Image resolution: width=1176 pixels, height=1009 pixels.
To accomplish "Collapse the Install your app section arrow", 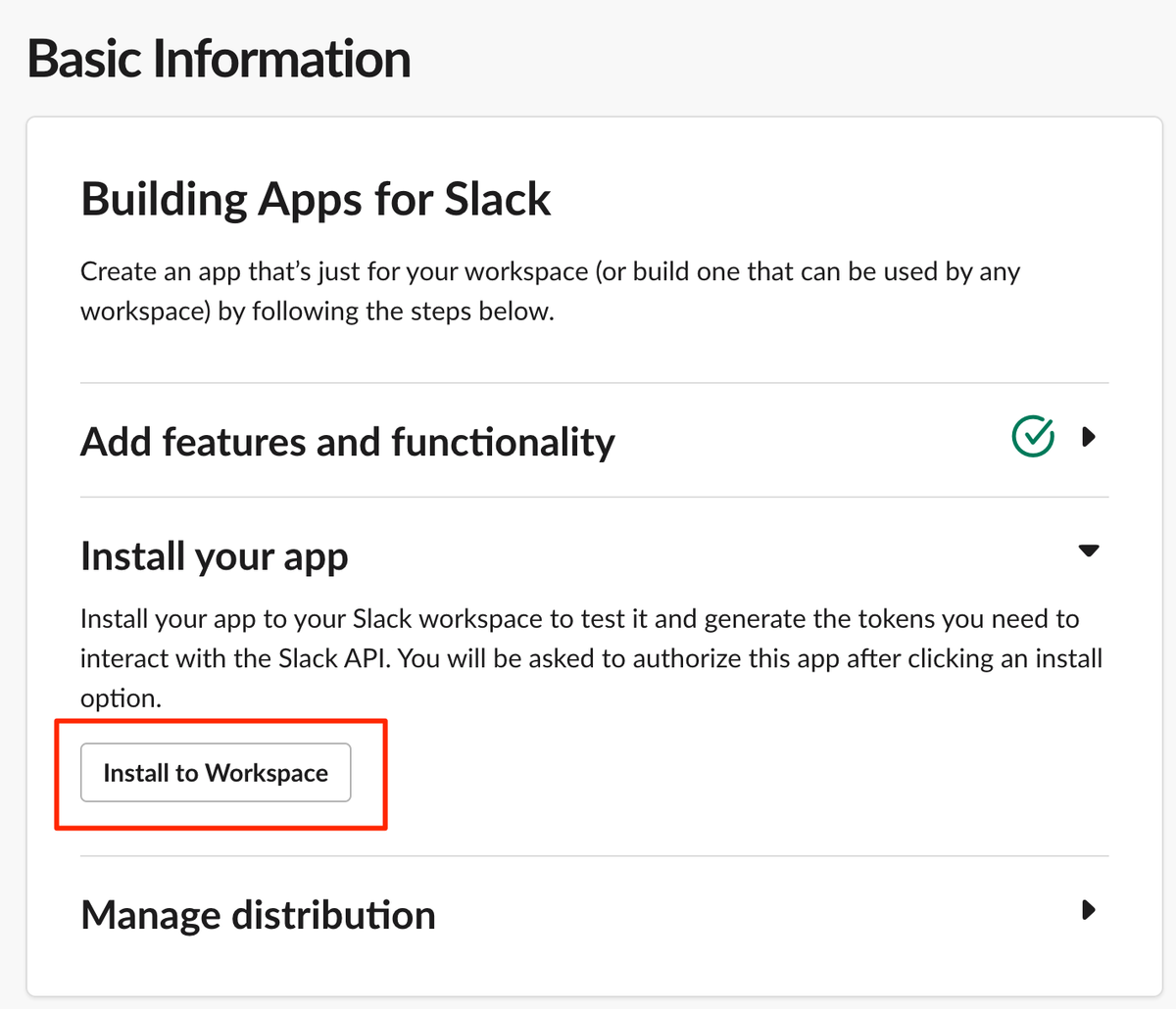I will pos(1088,551).
